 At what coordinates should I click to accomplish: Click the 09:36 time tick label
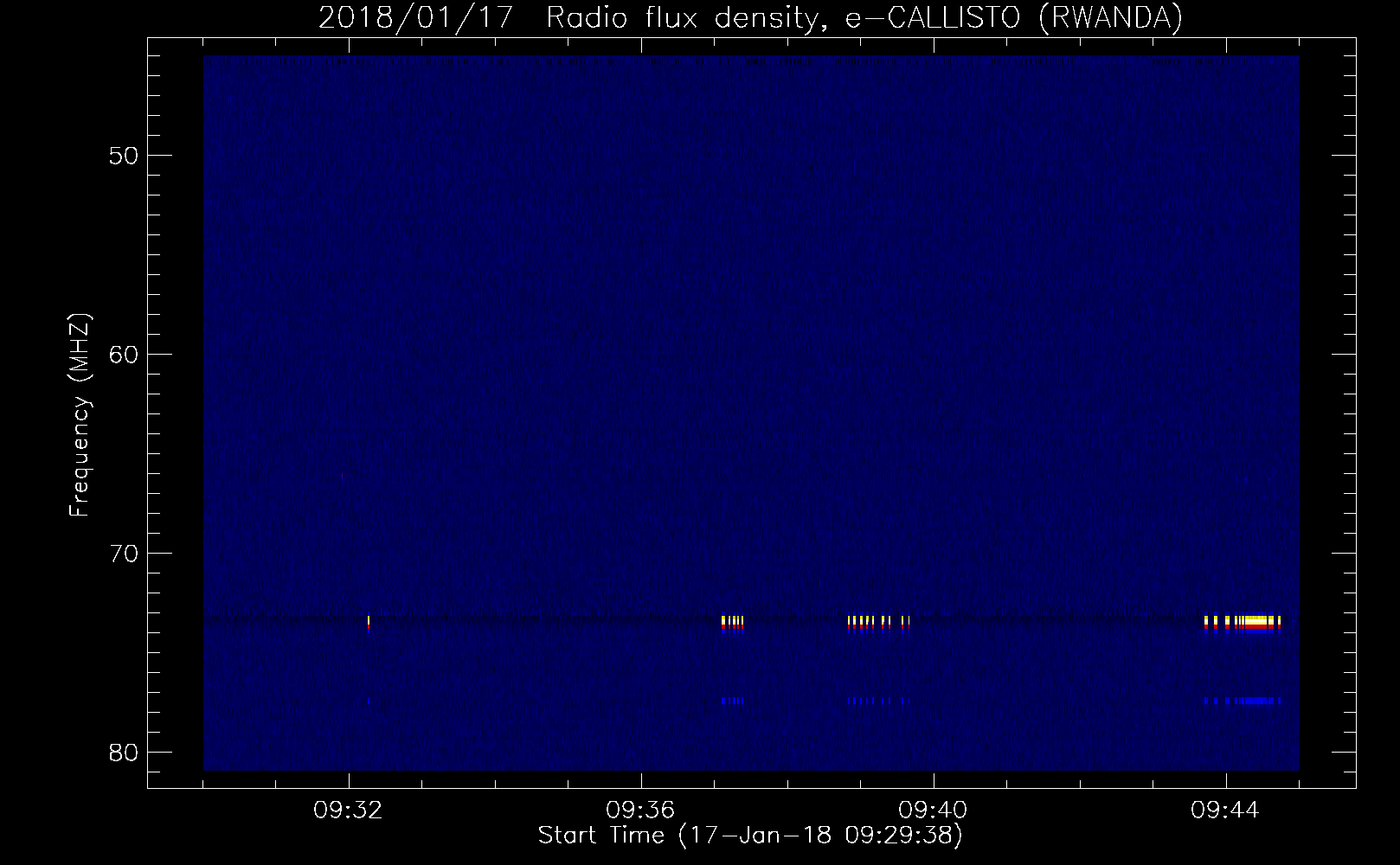pos(640,811)
